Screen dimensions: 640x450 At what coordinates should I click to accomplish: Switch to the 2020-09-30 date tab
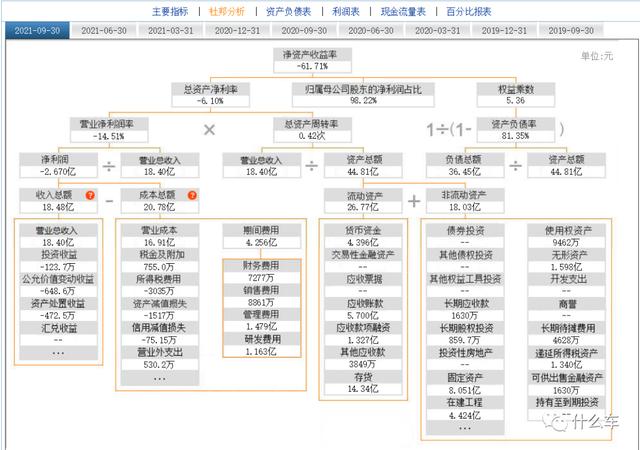304,31
